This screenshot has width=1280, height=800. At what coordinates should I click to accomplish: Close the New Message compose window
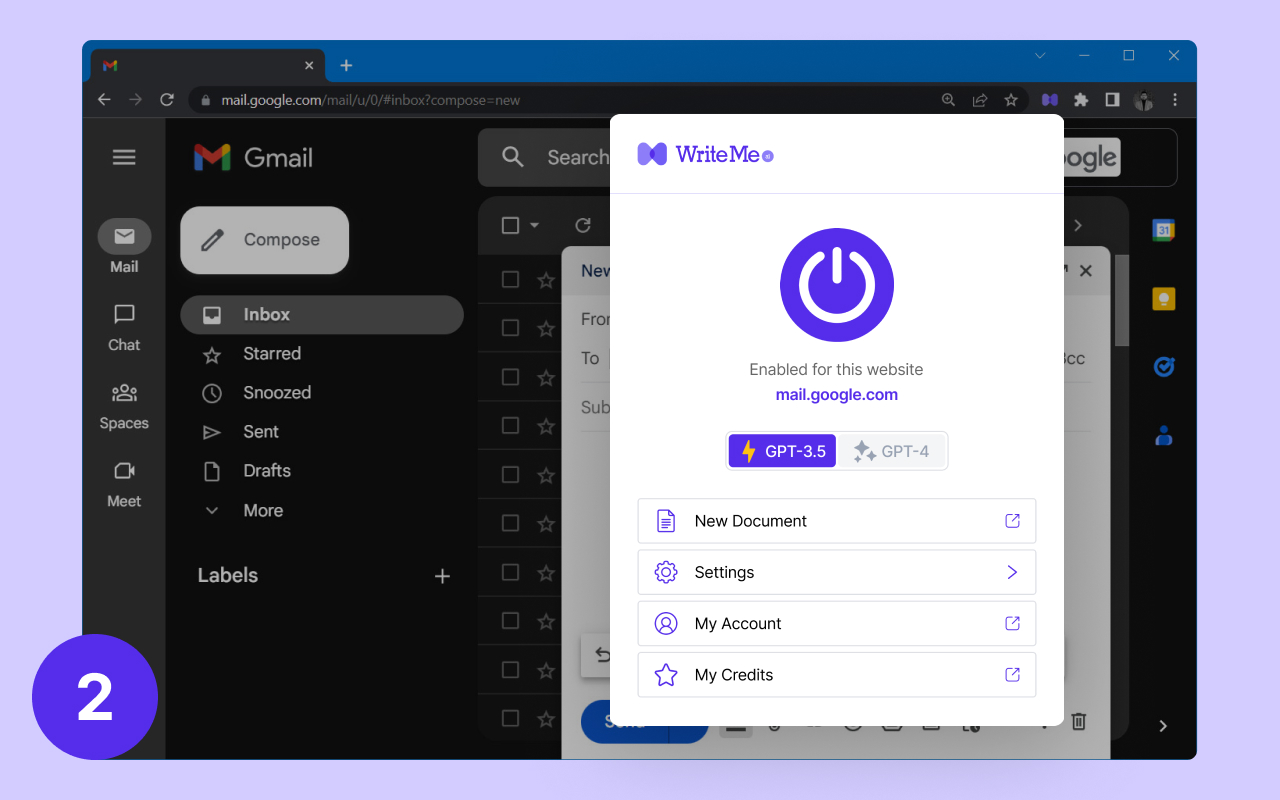point(1086,271)
